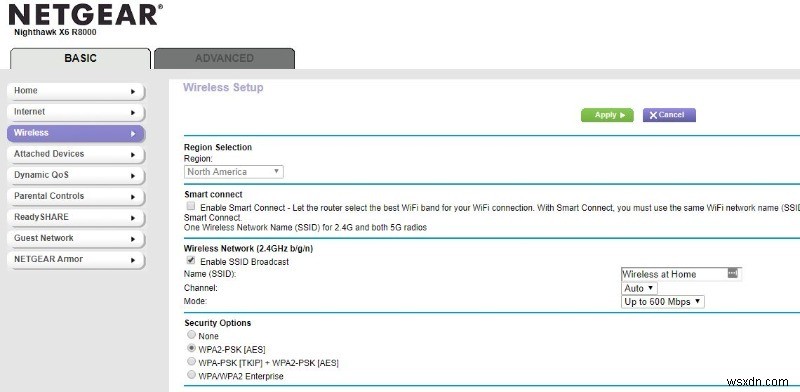The width and height of the screenshot is (800, 392).
Task: Click the Wireless Network (2.4GHz b/g/n) heading
Action: click(x=248, y=249)
